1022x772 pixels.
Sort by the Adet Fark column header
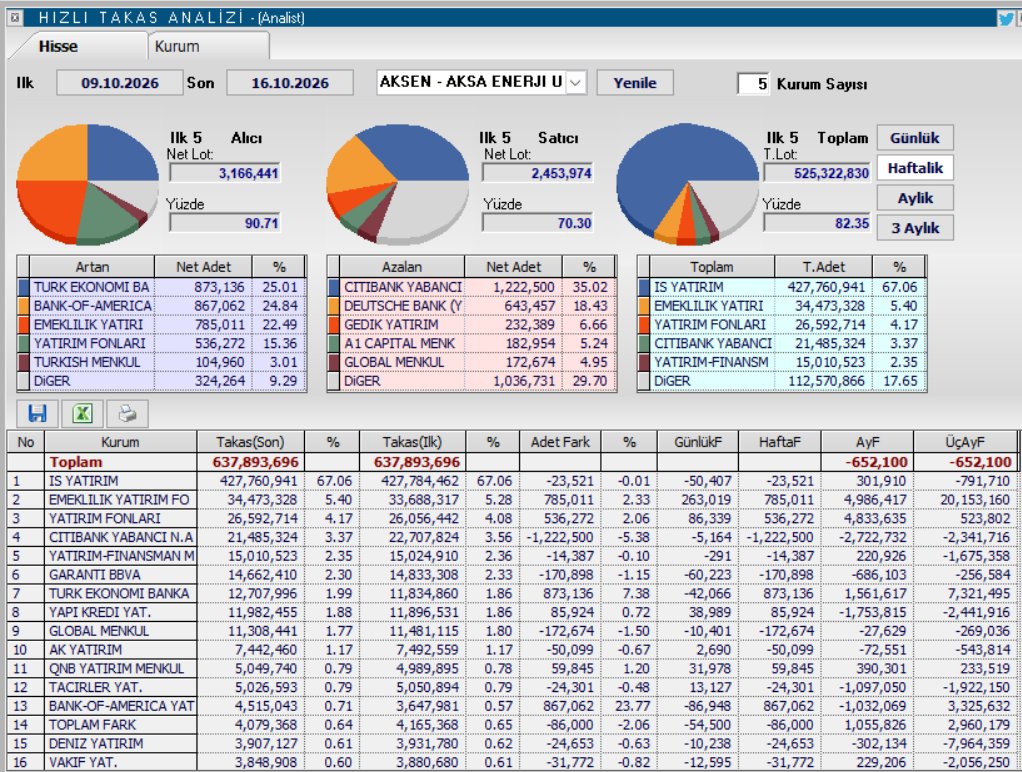pos(560,442)
